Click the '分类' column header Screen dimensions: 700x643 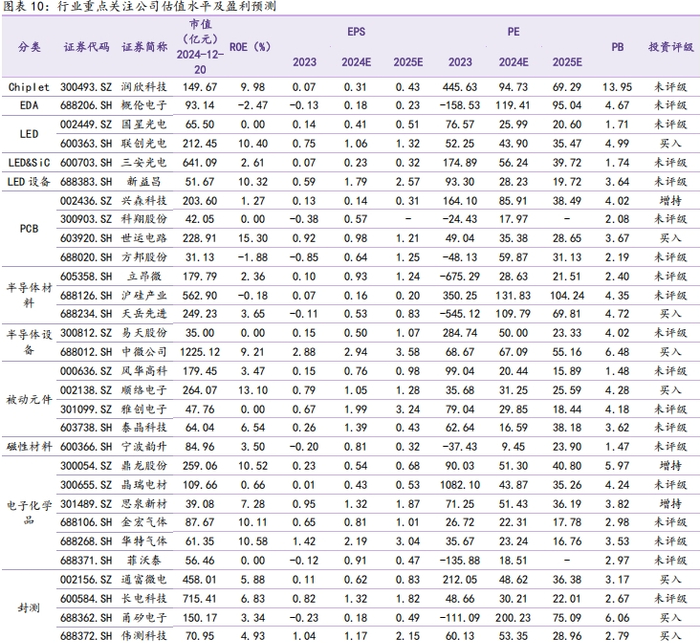tap(29, 47)
